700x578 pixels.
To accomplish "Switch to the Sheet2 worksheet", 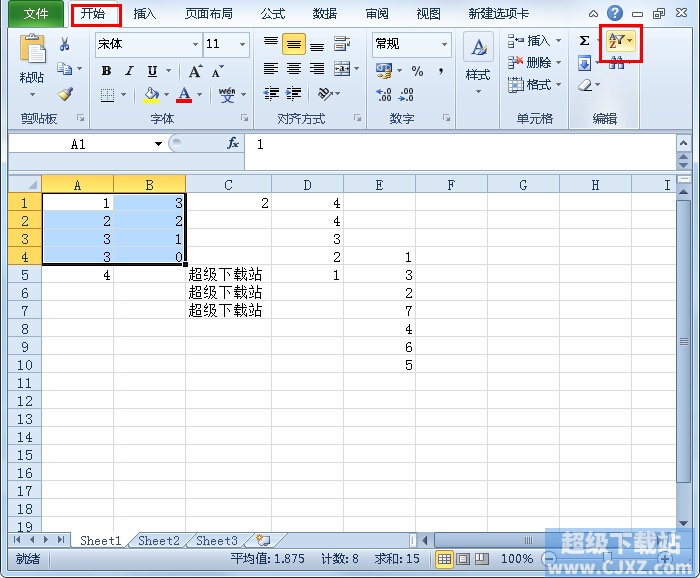I will coord(158,541).
